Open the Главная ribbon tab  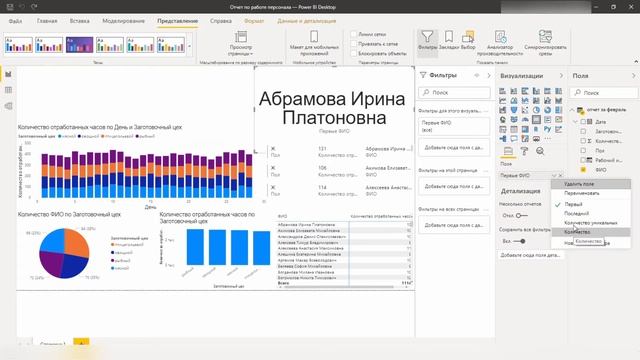tap(47, 21)
